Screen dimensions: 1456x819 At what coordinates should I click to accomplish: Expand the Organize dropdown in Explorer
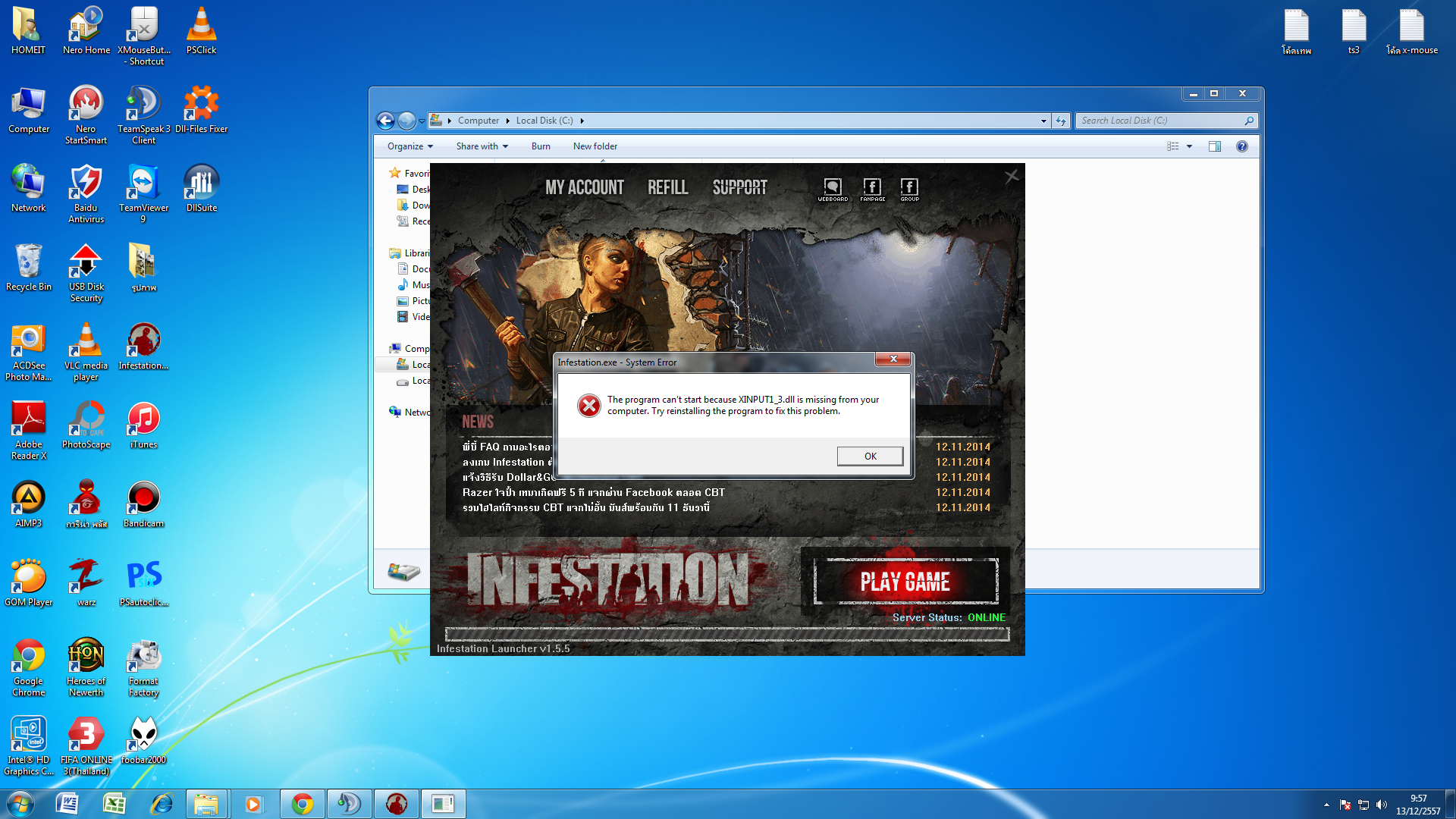[x=410, y=146]
